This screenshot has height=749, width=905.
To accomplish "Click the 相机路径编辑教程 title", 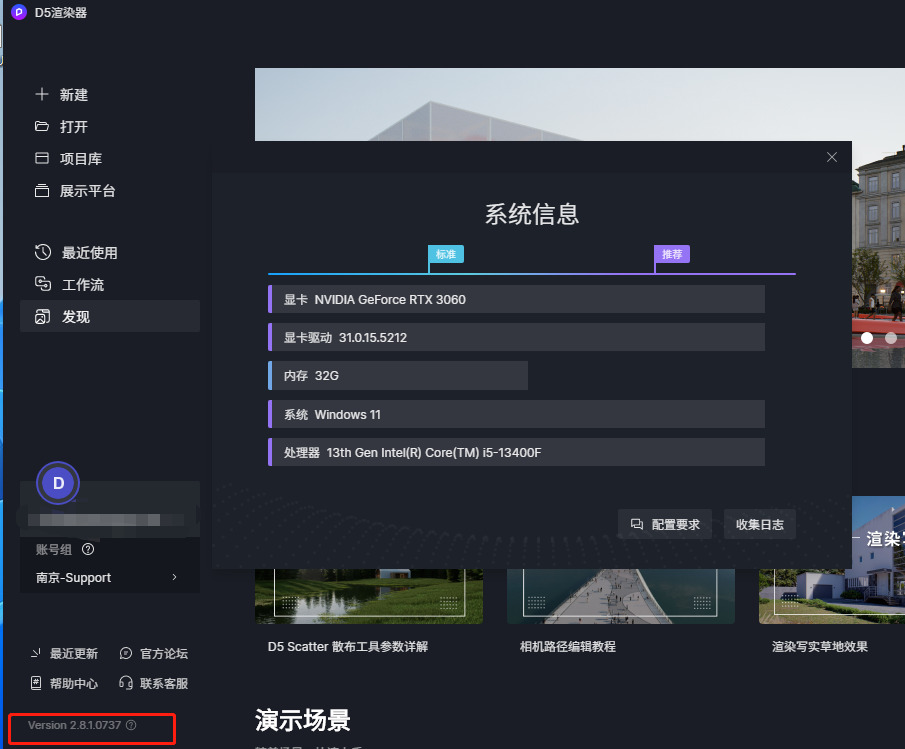I will [568, 646].
